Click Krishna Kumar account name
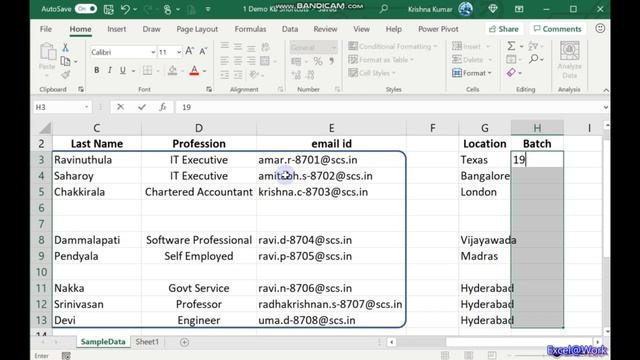The height and width of the screenshot is (360, 640). click(429, 9)
